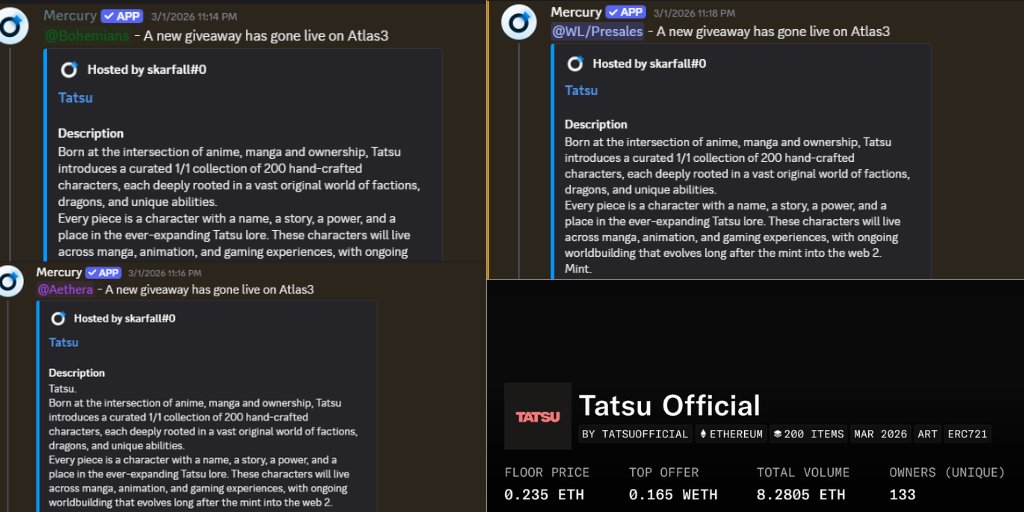
Task: Click the ART category tag
Action: [927, 434]
